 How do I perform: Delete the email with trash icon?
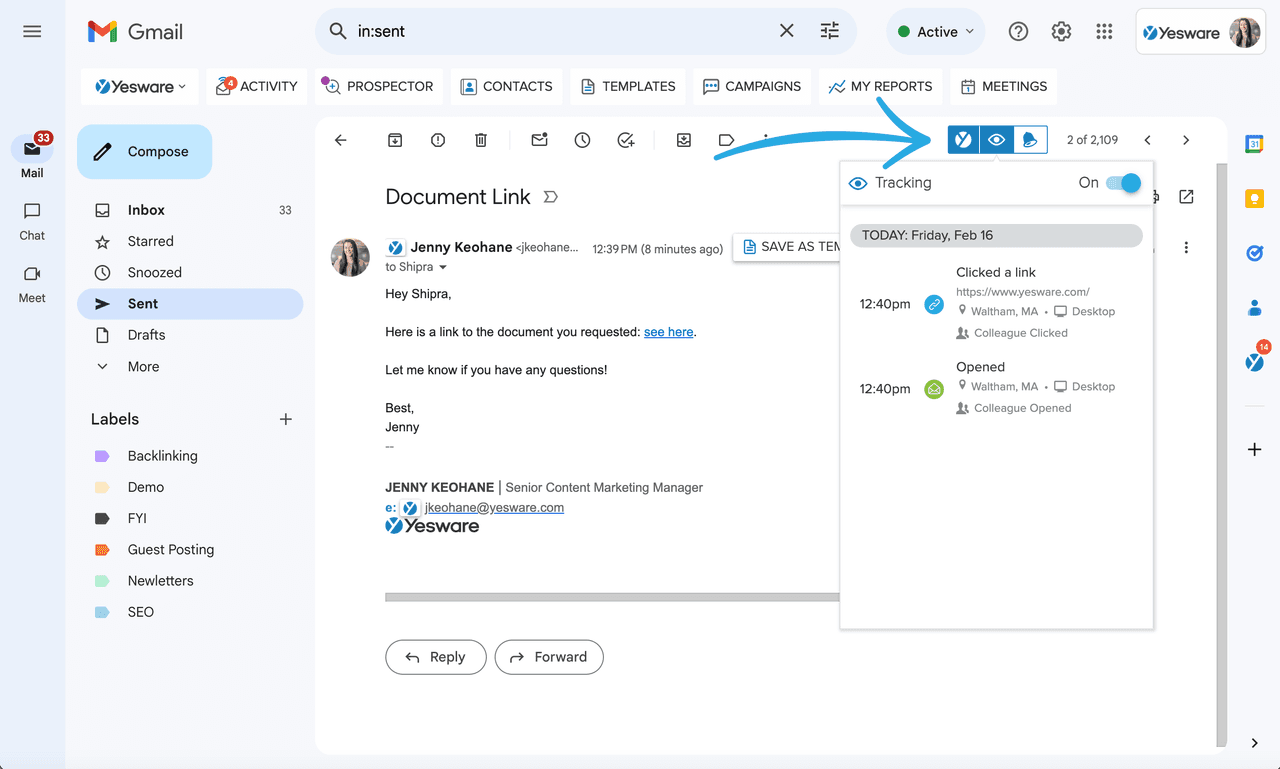tap(481, 140)
